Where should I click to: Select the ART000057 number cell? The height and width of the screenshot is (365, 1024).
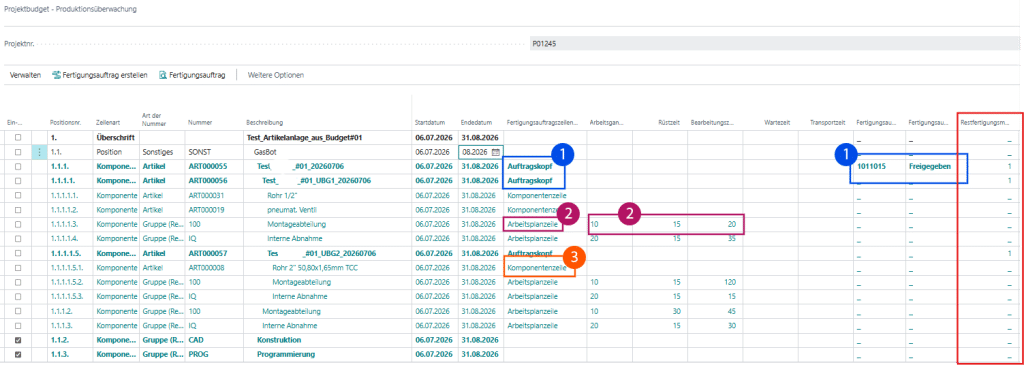tap(208, 253)
